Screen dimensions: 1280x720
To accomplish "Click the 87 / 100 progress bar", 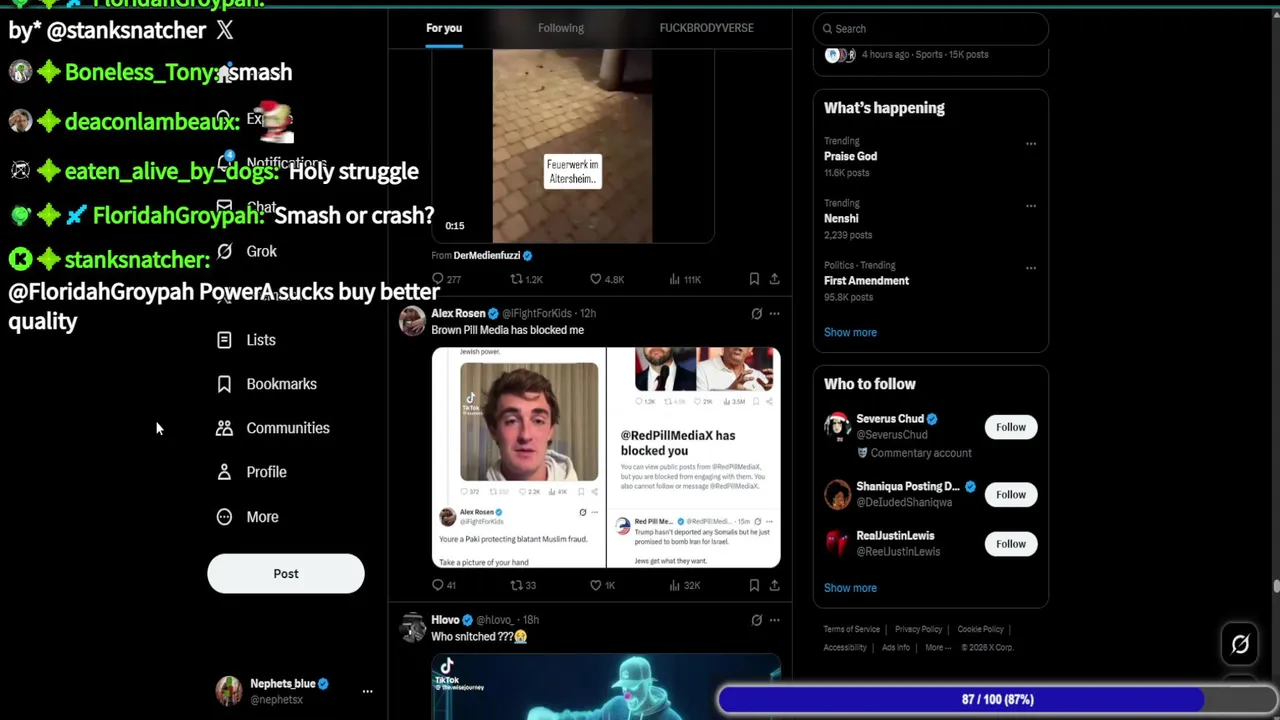I will coord(997,700).
